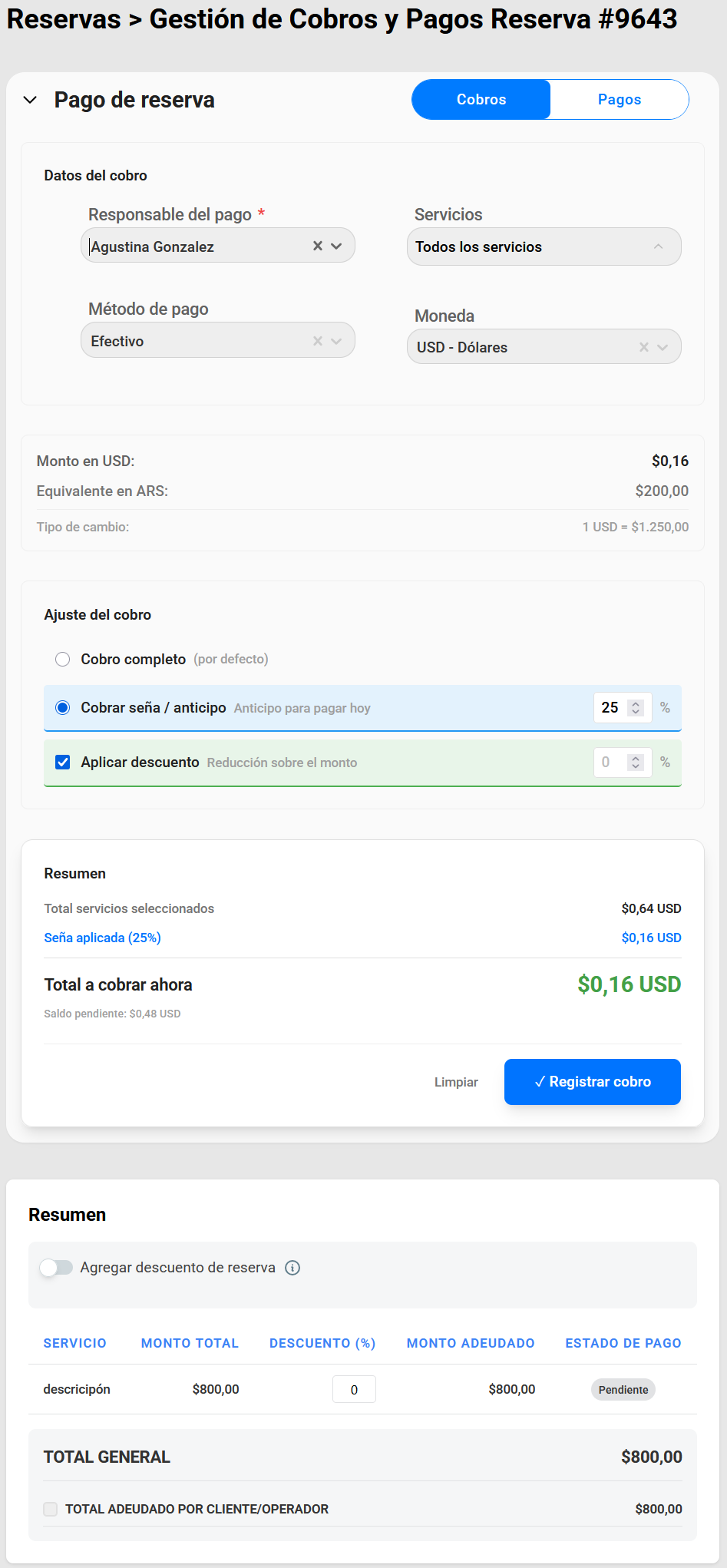Clear the Efectivo payment method selection

[x=317, y=341]
